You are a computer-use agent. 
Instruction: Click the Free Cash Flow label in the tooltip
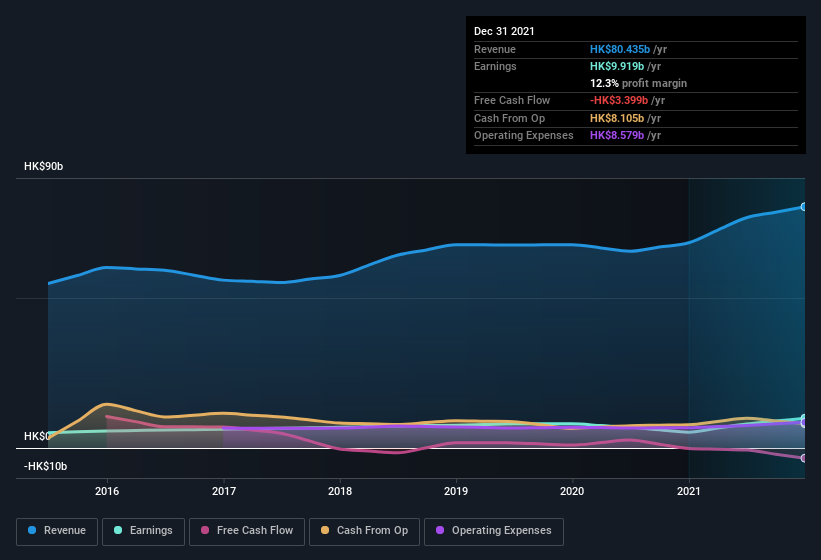[512, 100]
